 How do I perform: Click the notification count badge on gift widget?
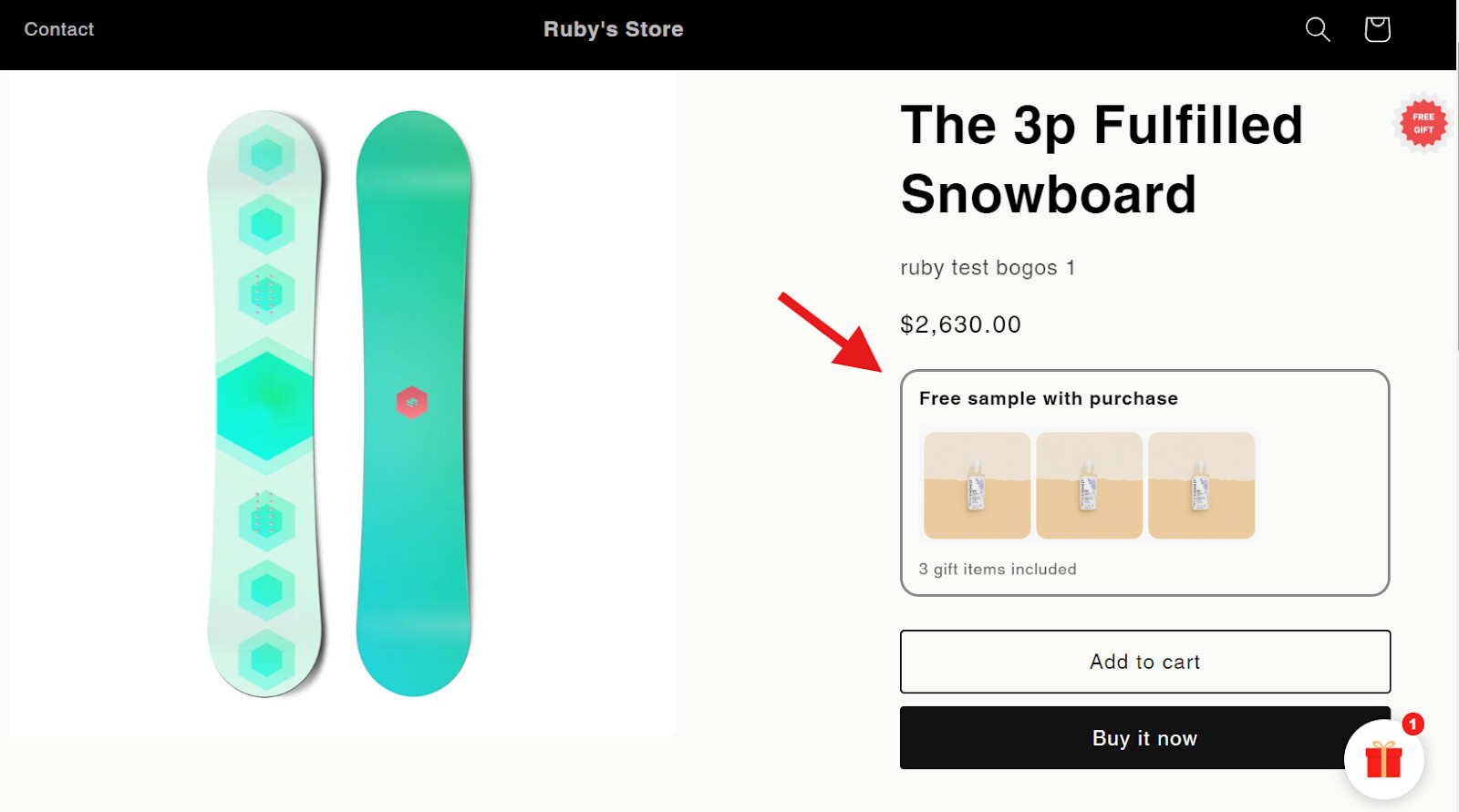click(x=1412, y=725)
